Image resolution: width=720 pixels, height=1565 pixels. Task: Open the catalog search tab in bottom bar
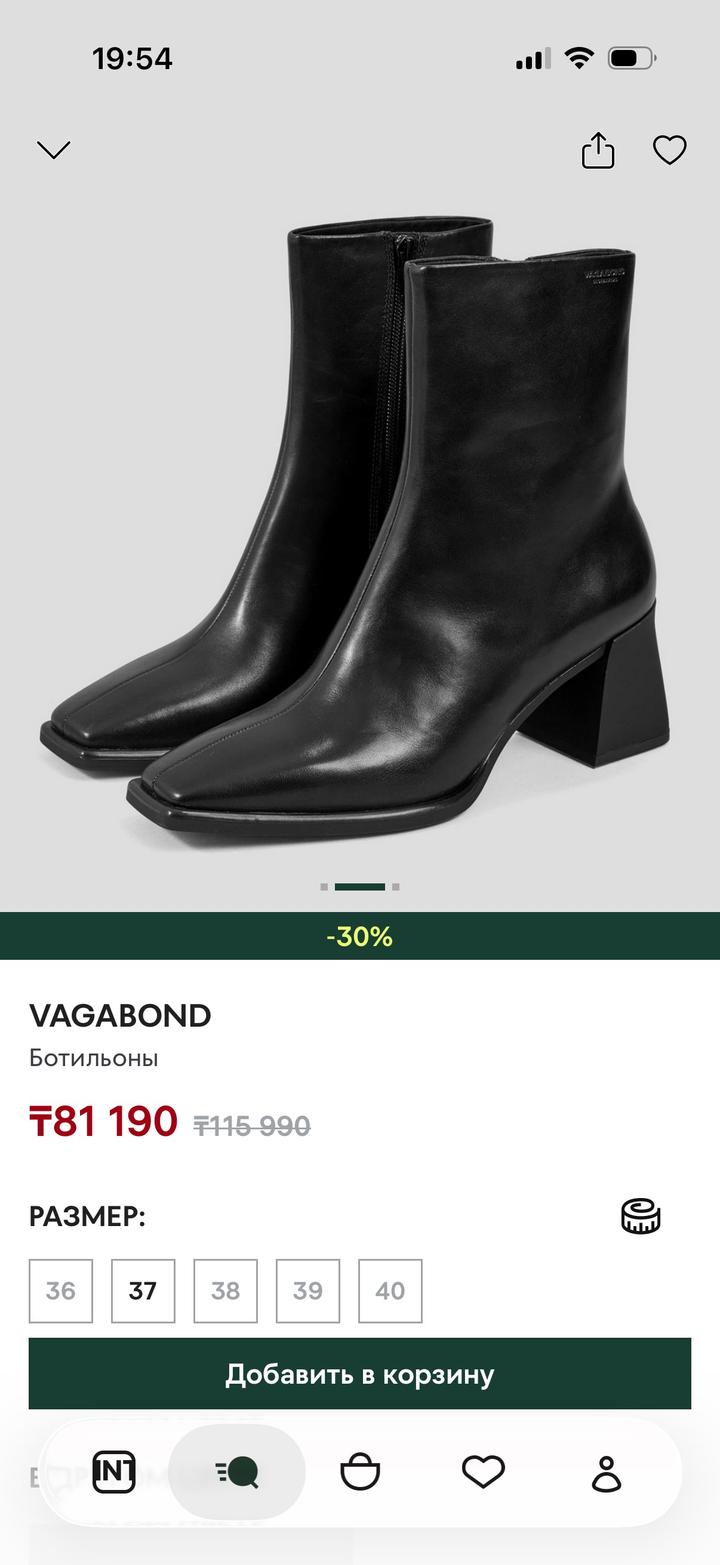tap(237, 1472)
